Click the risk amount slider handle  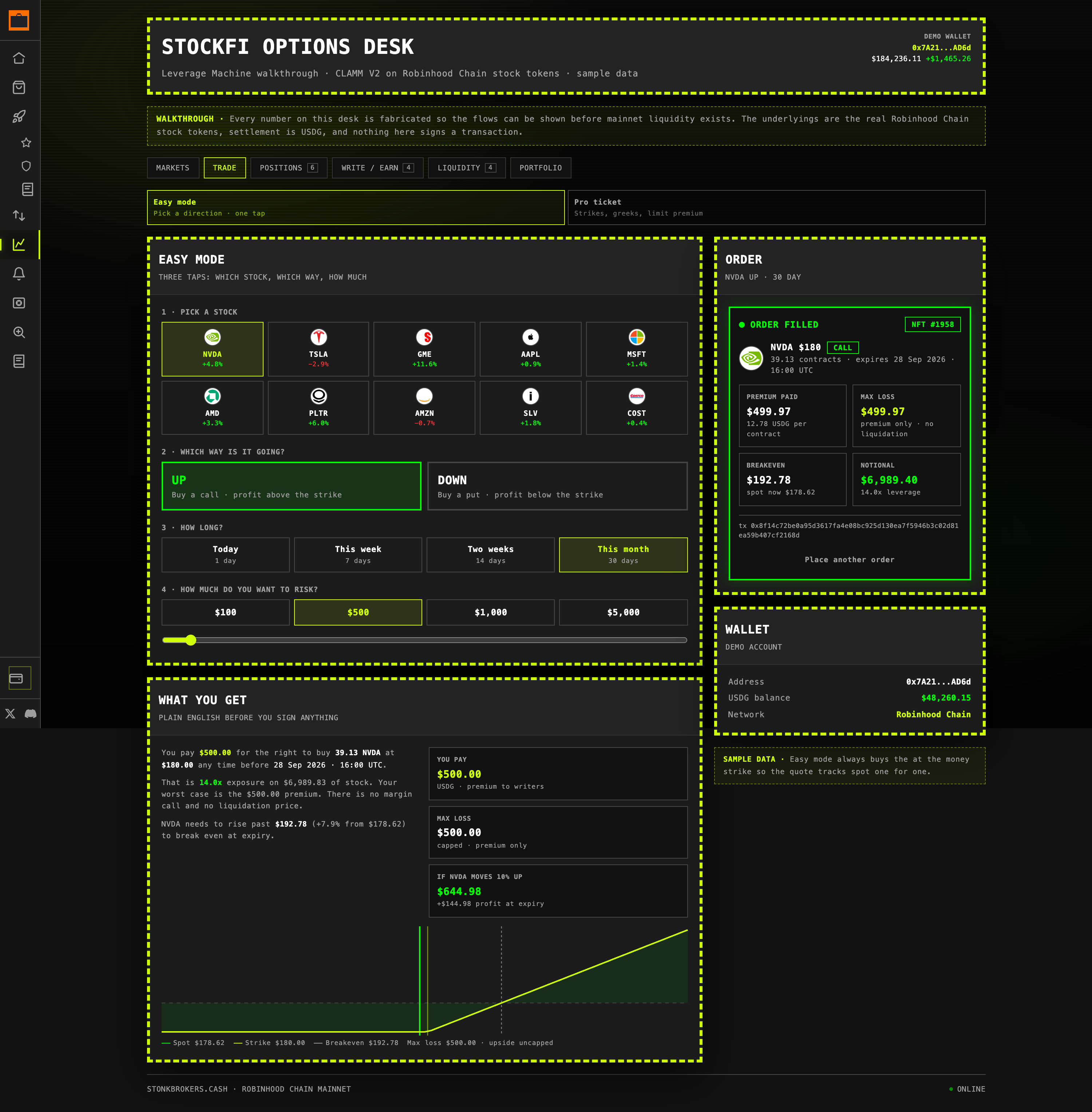(191, 640)
